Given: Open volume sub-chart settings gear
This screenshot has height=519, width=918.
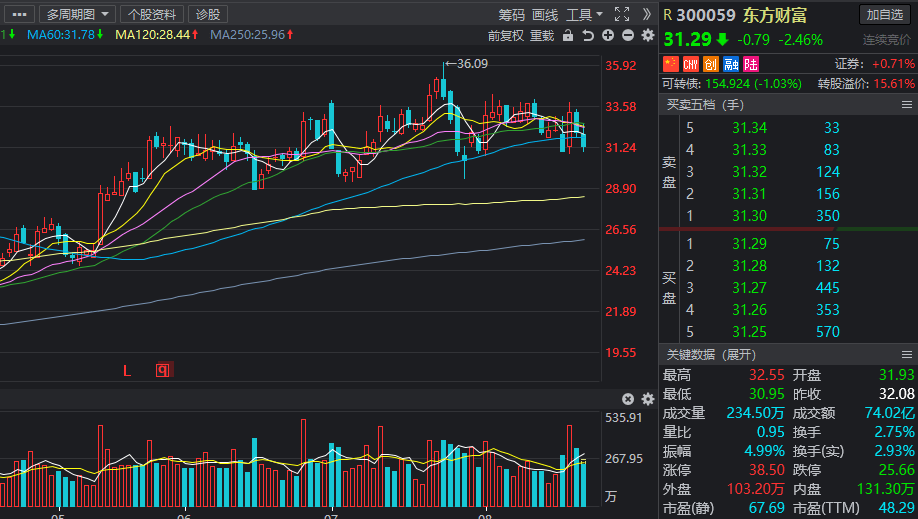Looking at the screenshot, I should pyautogui.click(x=648, y=399).
